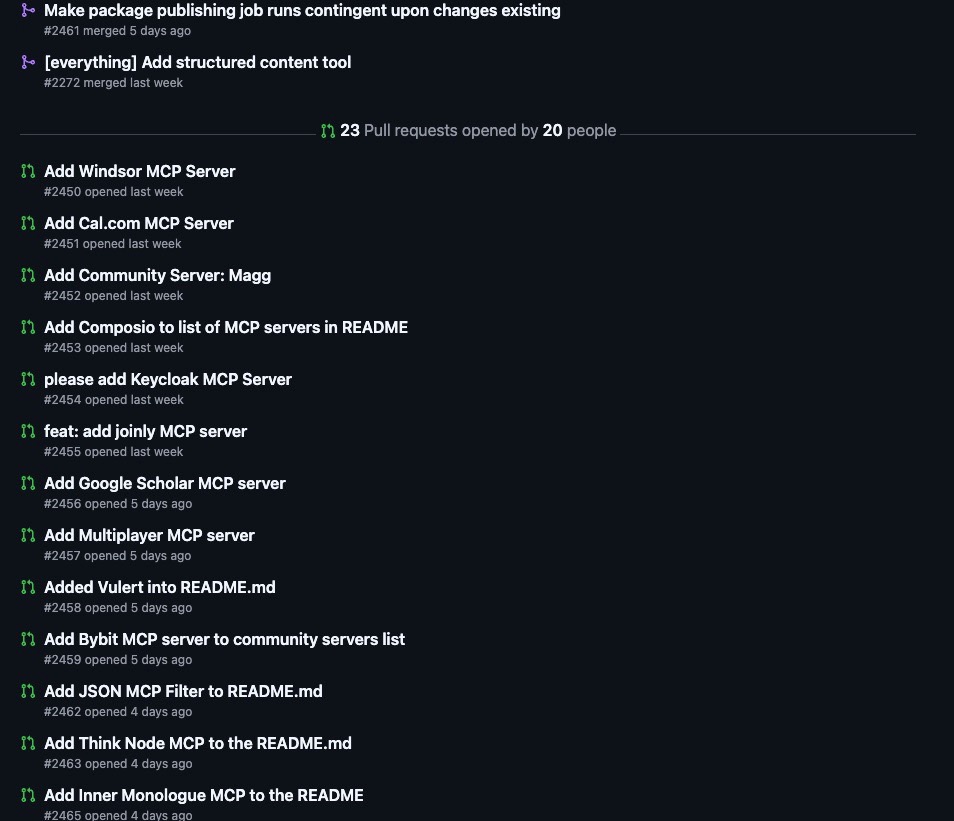954x821 pixels.
Task: Click open PR icon beside Google Scholar MCP server
Action: pyautogui.click(x=28, y=483)
